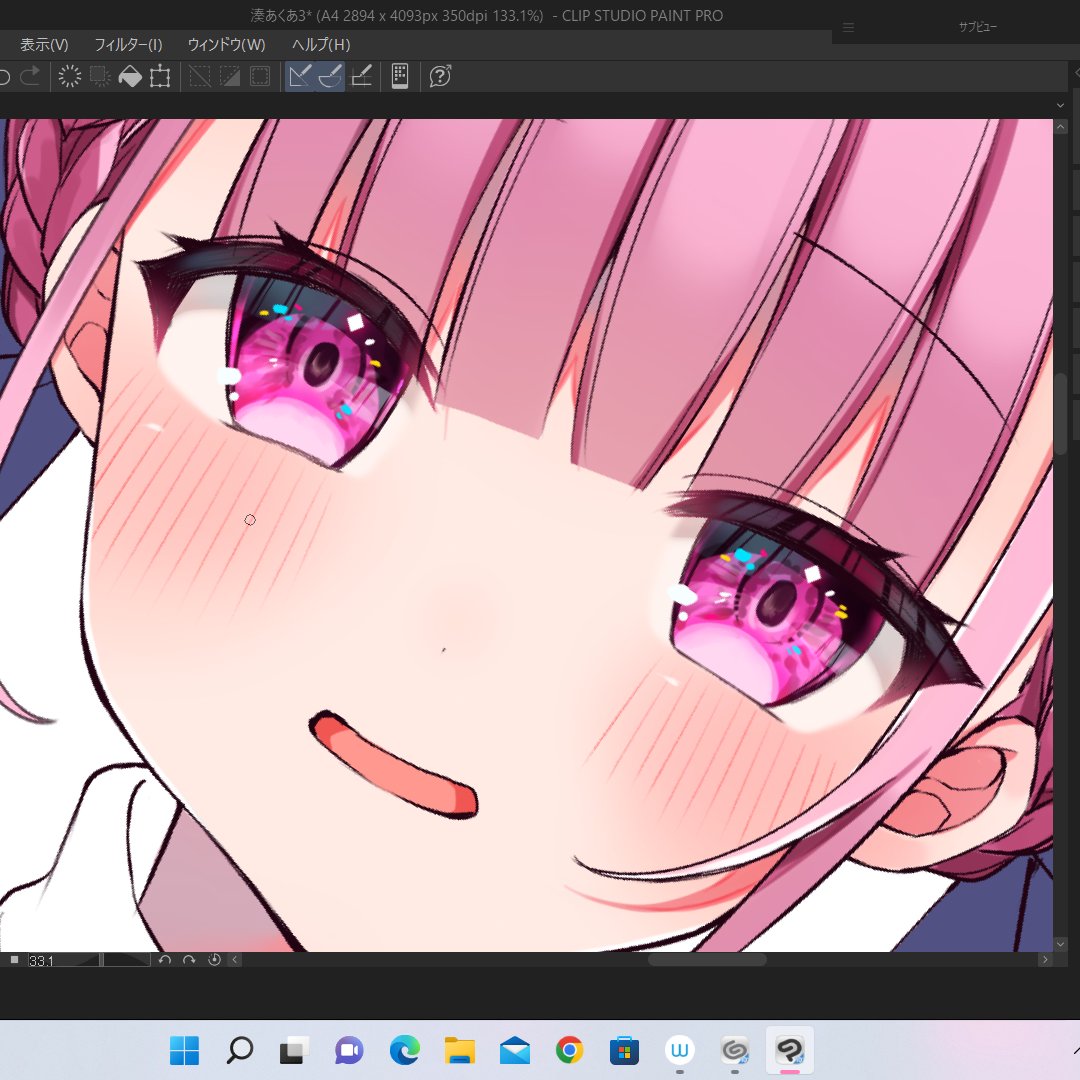Image resolution: width=1080 pixels, height=1080 pixels.
Task: Click the canvas vertical scrollbar up arrow
Action: (1060, 127)
